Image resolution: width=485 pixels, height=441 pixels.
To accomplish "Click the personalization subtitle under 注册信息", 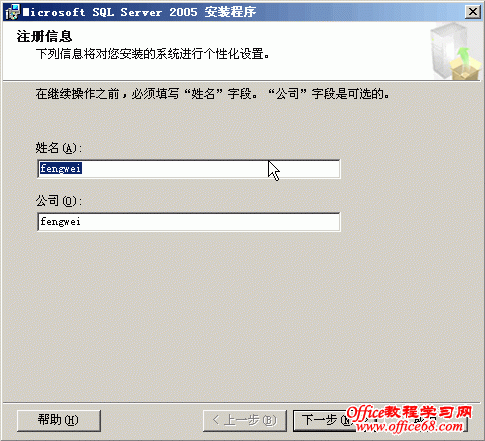I will [152, 54].
